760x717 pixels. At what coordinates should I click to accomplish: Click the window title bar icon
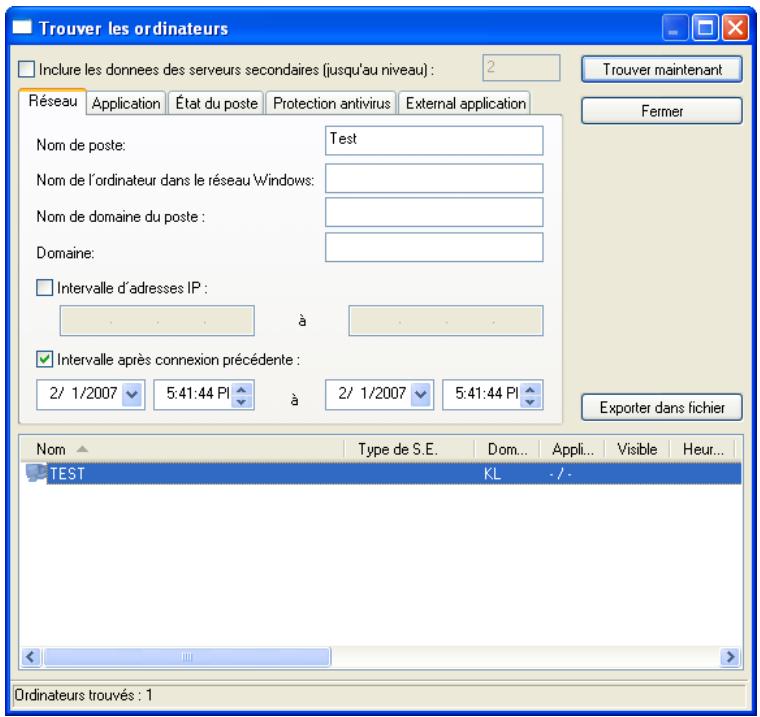point(22,27)
